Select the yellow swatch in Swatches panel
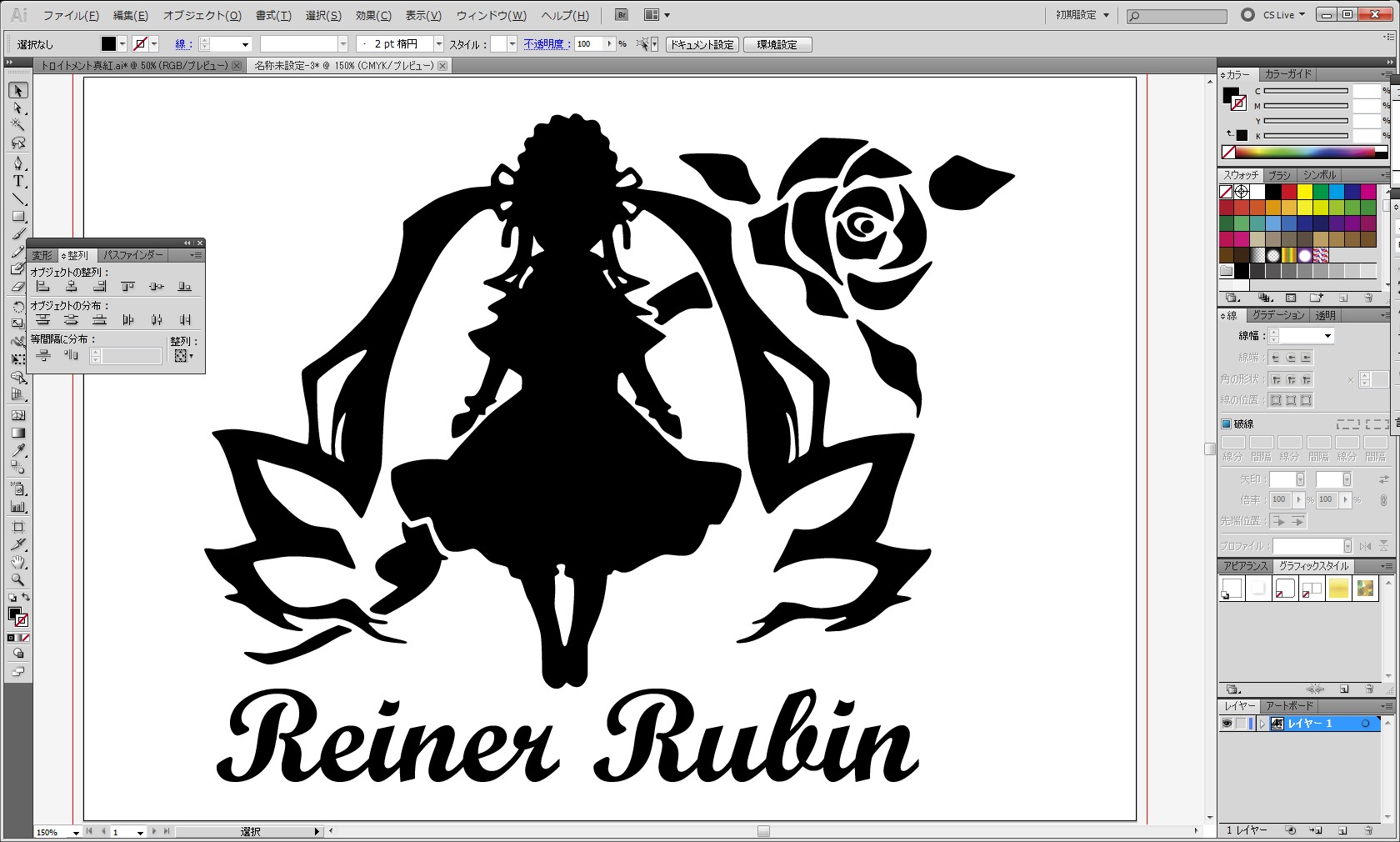 click(x=1305, y=192)
